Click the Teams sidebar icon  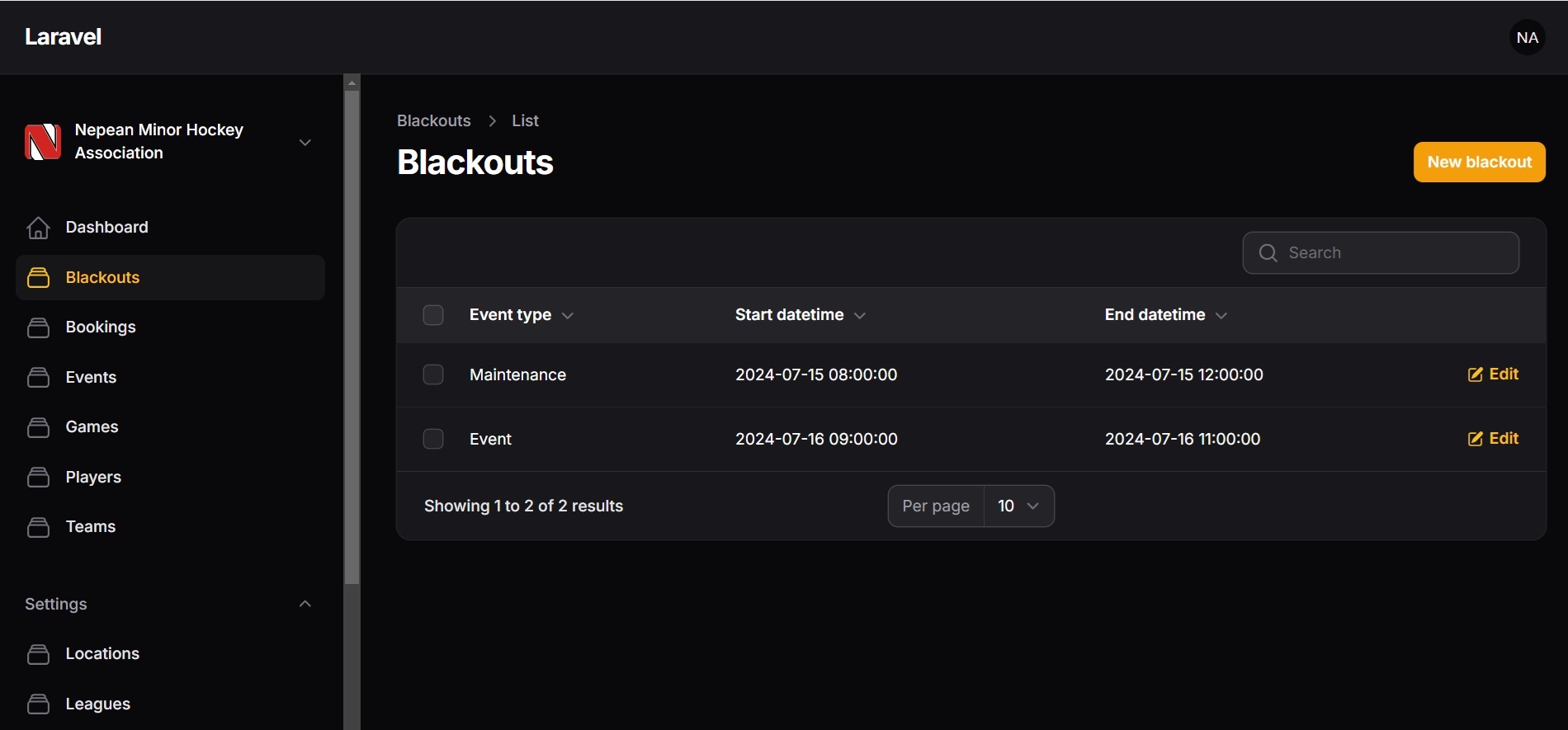pos(38,527)
